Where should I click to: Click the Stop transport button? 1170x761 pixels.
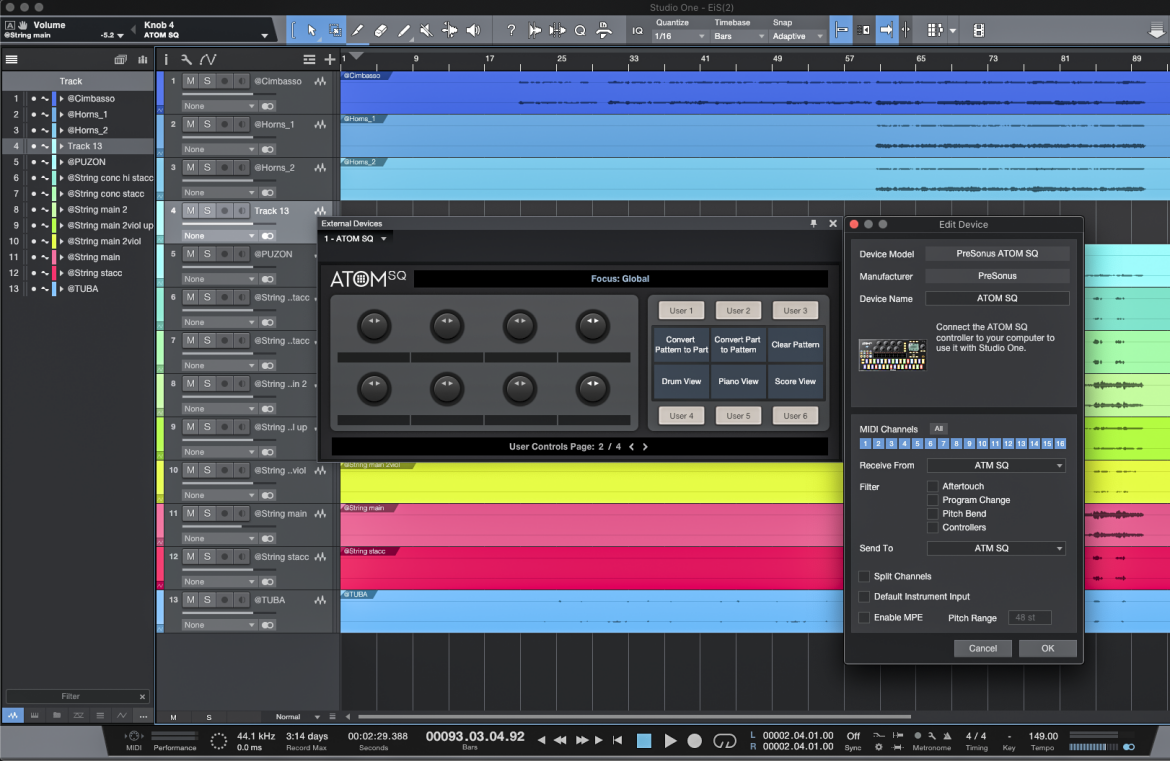click(644, 741)
